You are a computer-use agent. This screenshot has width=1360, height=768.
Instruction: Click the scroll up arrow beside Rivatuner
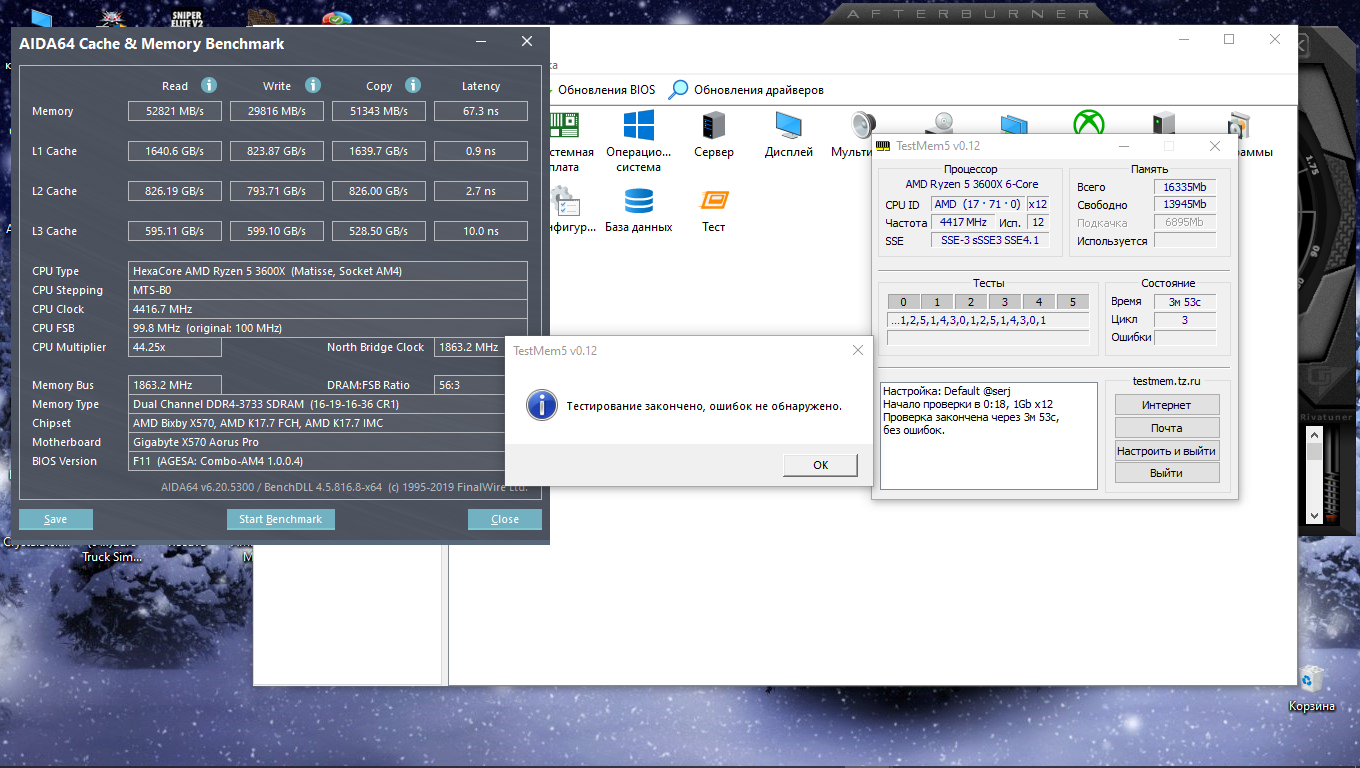(1315, 434)
